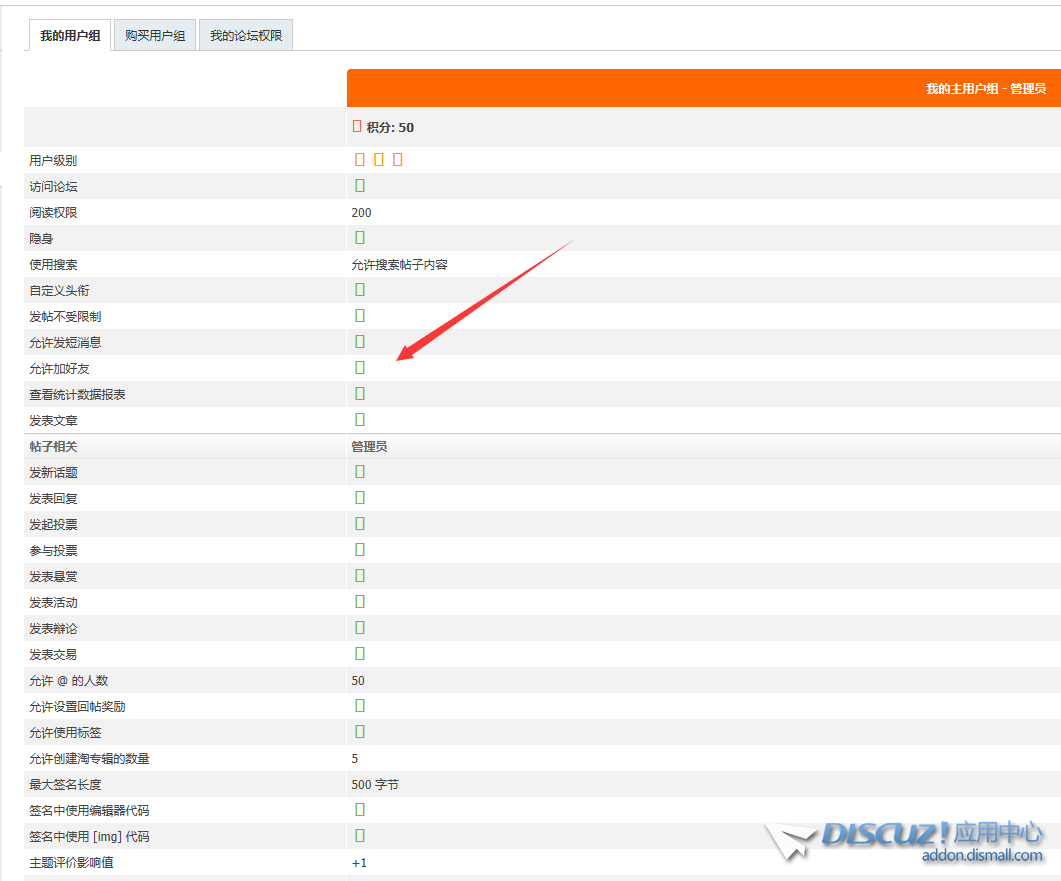Click the 访问论坛 permission status icon
Screen dimensions: 1061x881
click(360, 185)
